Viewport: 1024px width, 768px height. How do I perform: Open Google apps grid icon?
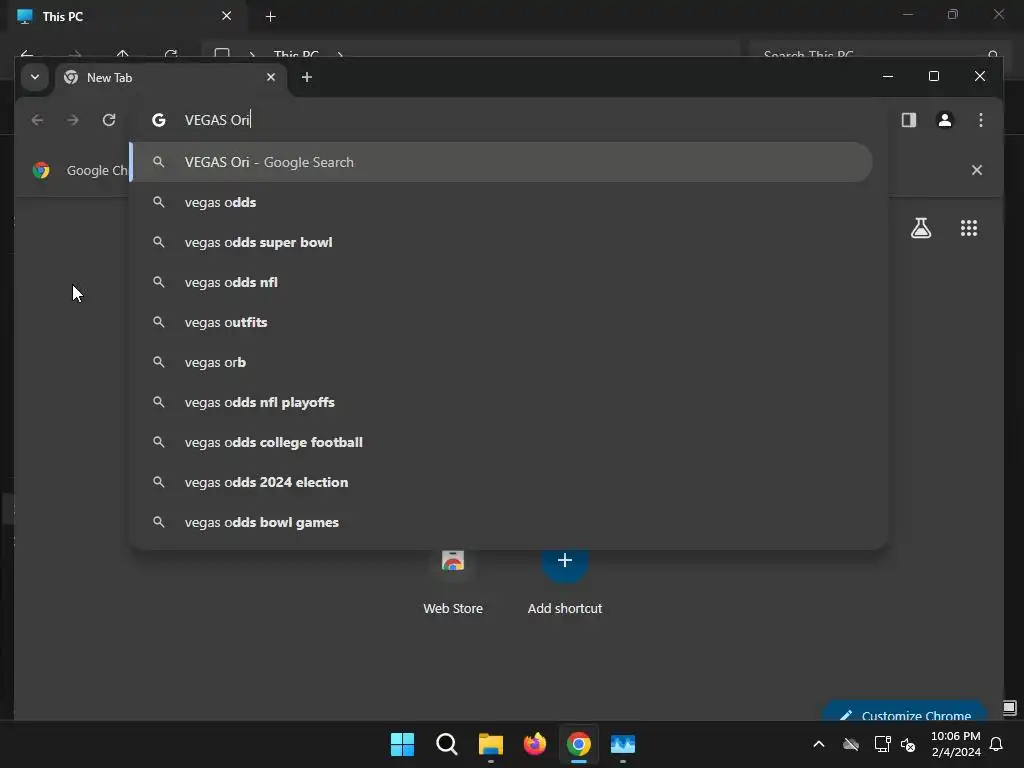(x=968, y=228)
